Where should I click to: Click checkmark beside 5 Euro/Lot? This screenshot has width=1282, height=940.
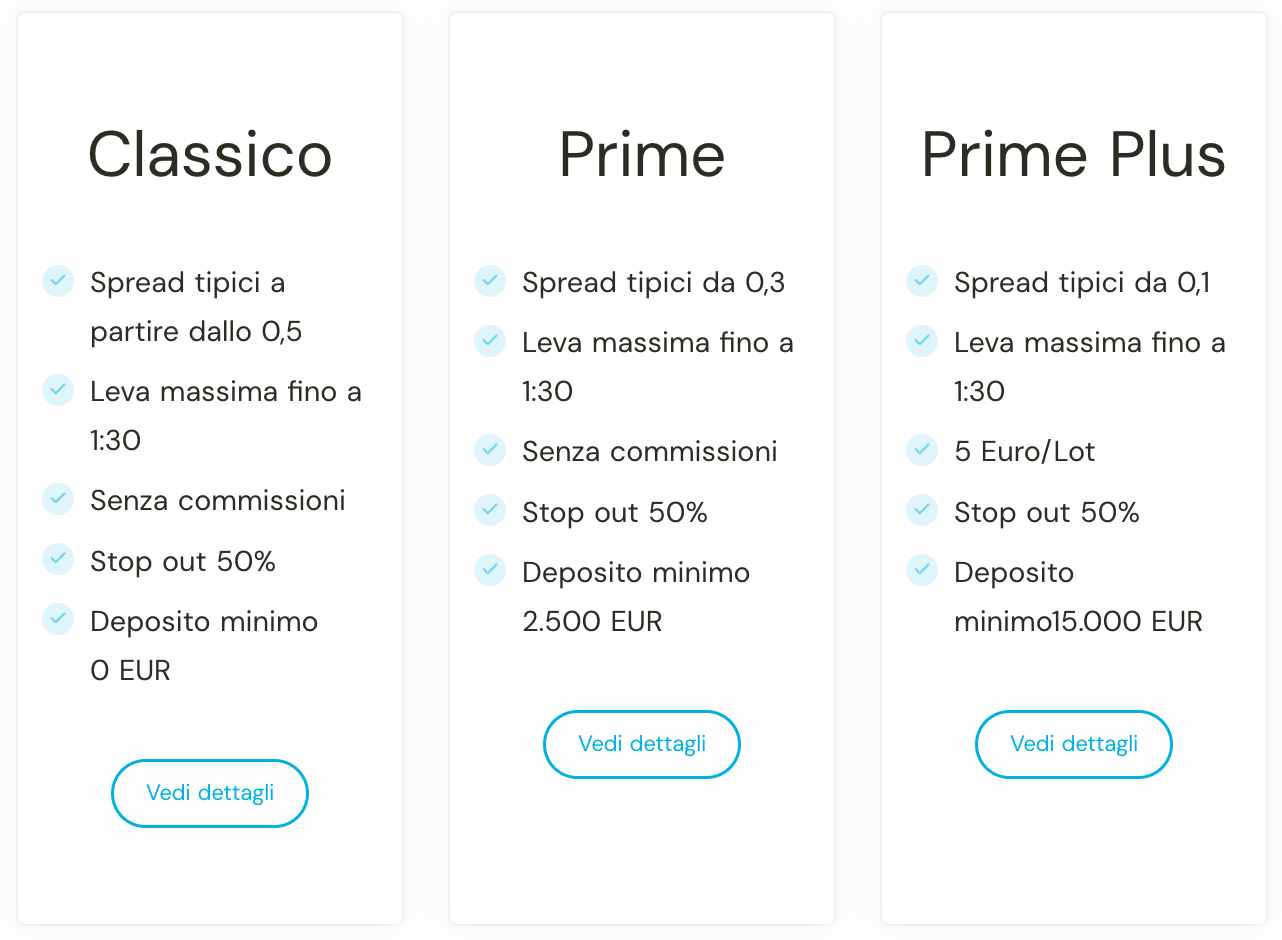[922, 450]
